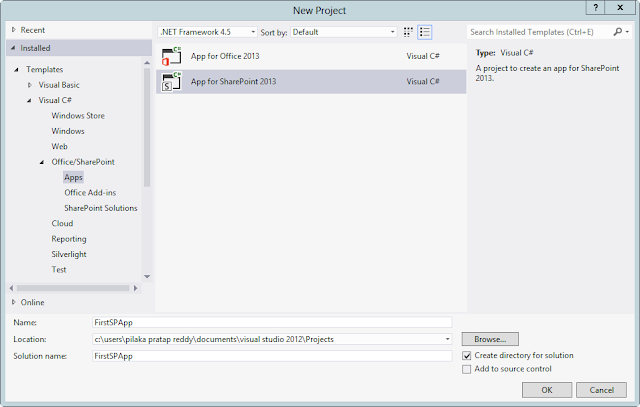Select SharePoint Solutions category
Image resolution: width=640 pixels, height=407 pixels.
[100, 208]
